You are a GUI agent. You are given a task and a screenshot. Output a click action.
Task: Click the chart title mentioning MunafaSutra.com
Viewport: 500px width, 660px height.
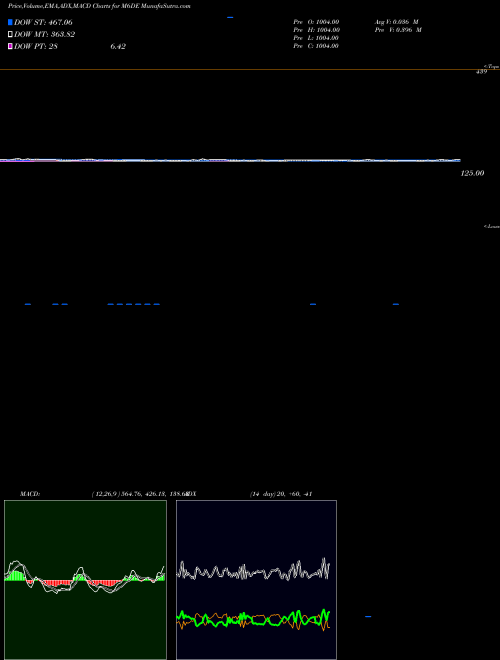click(x=99, y=6)
